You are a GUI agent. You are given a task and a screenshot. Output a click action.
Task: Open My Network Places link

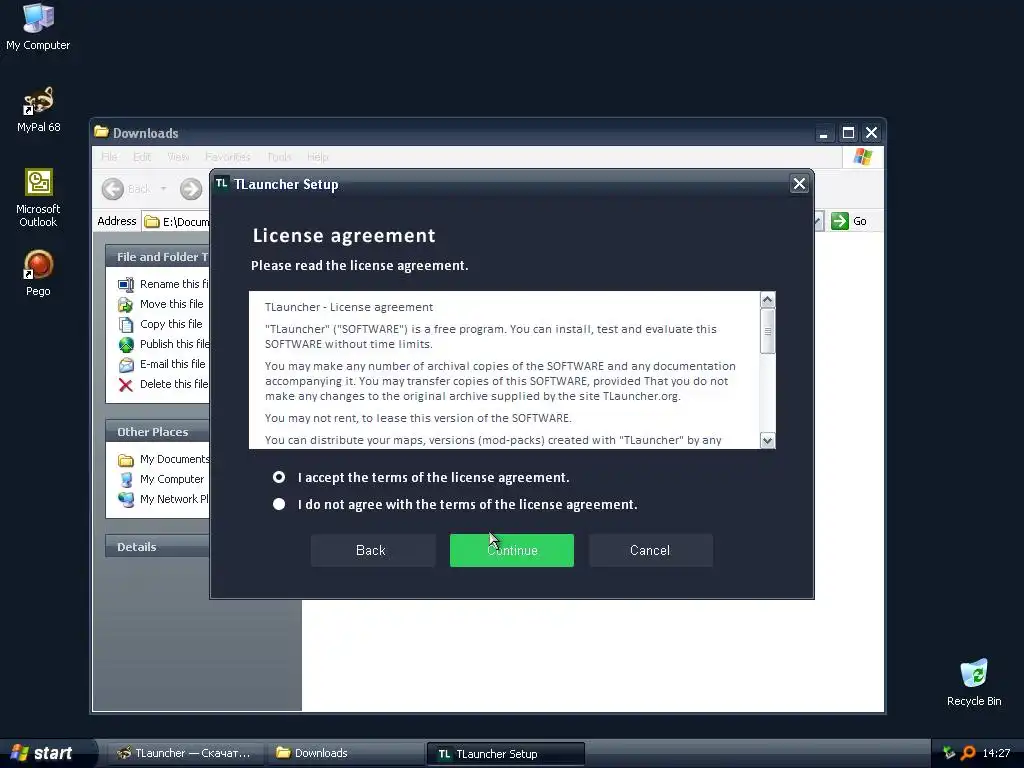click(174, 499)
